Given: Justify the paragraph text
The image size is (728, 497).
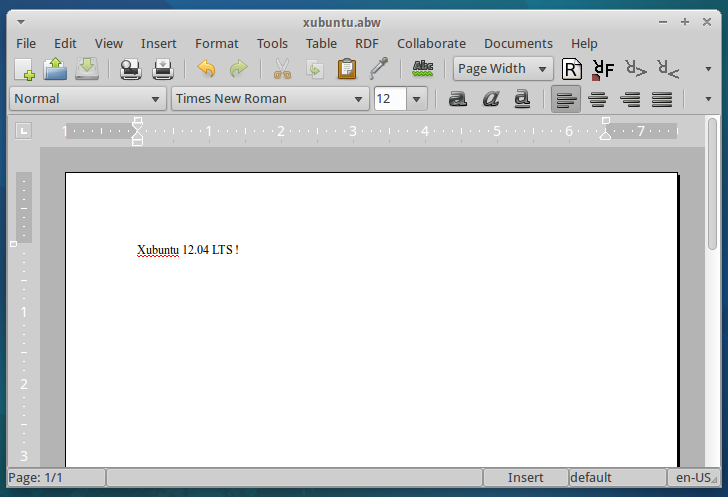Looking at the screenshot, I should pyautogui.click(x=662, y=99).
